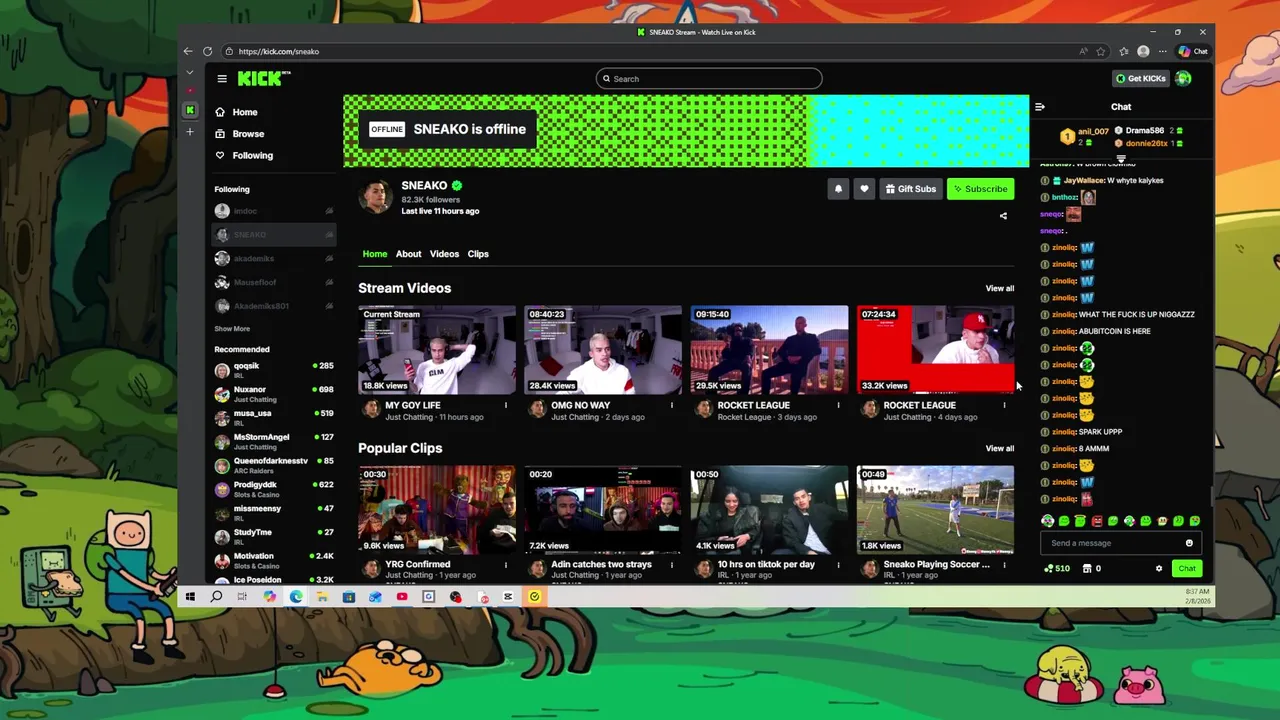Image resolution: width=1280 pixels, height=720 pixels.
Task: Open the 09:15:40 ROCKET LEAGUE video thumbnail
Action: tap(769, 350)
